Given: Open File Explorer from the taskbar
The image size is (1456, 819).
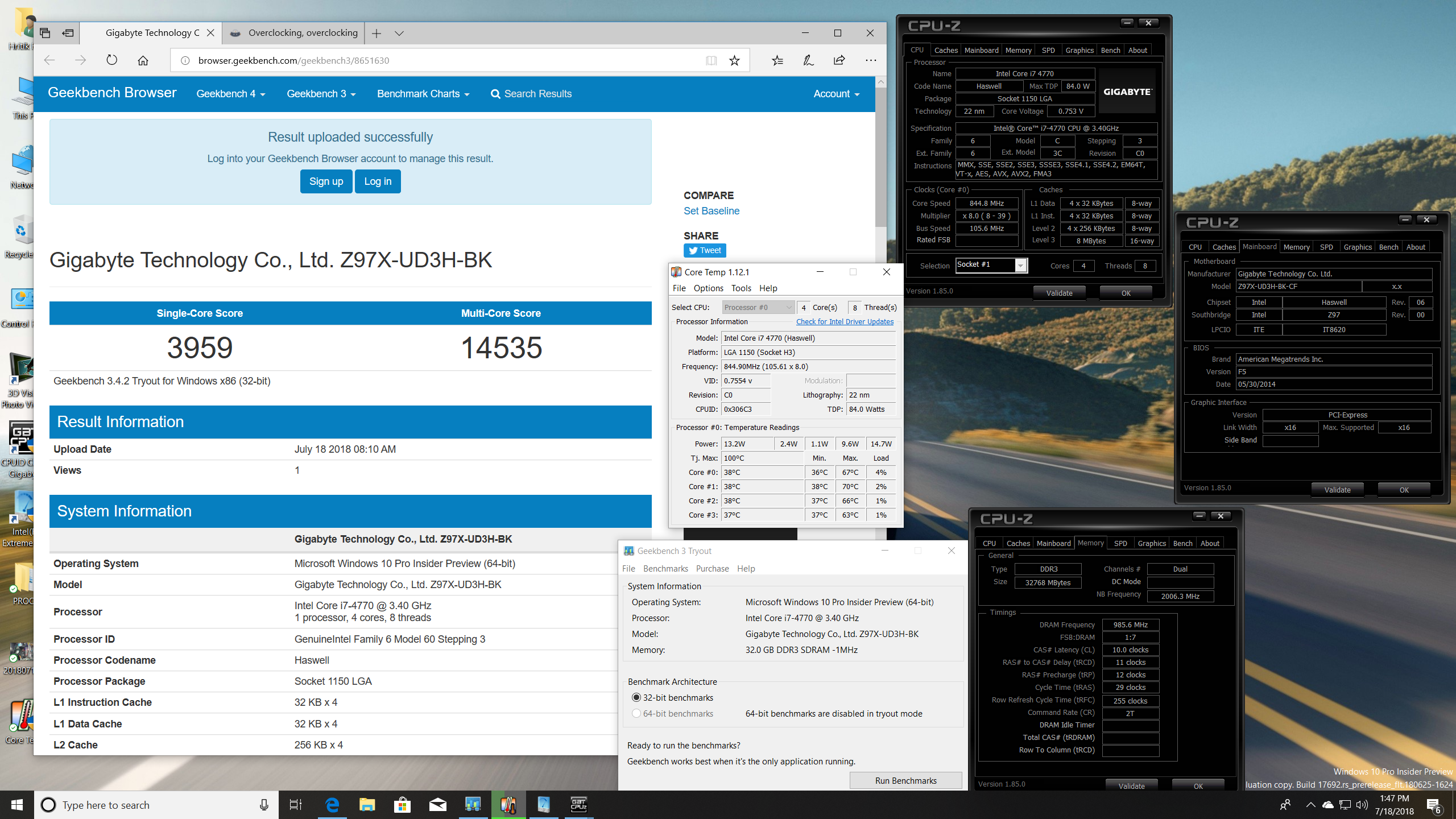Looking at the screenshot, I should pos(367,805).
